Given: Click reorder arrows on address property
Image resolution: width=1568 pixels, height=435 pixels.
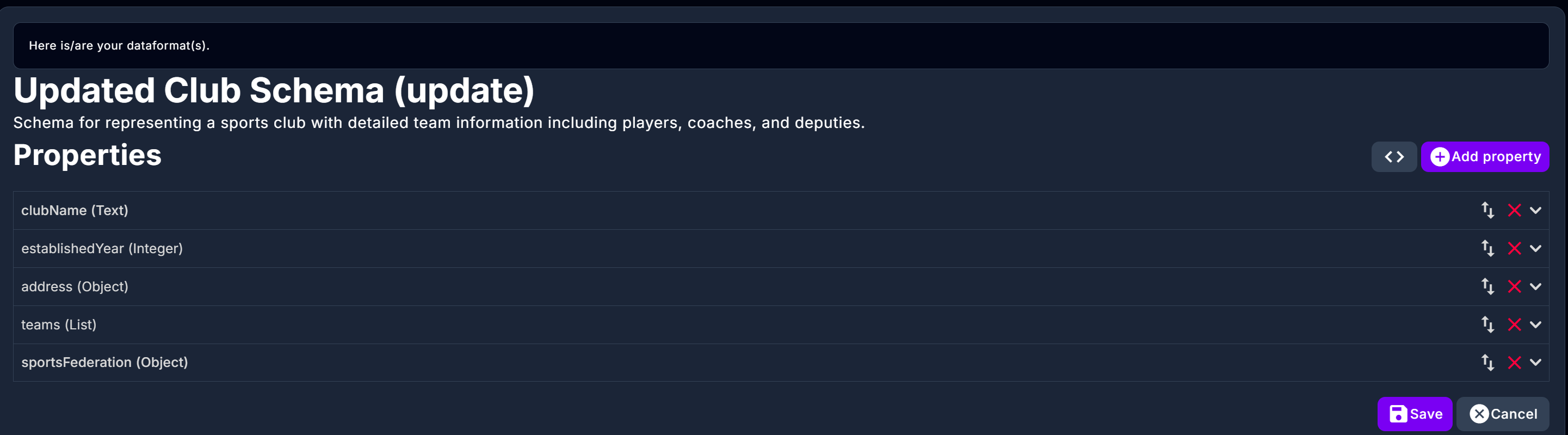Looking at the screenshot, I should (x=1487, y=286).
